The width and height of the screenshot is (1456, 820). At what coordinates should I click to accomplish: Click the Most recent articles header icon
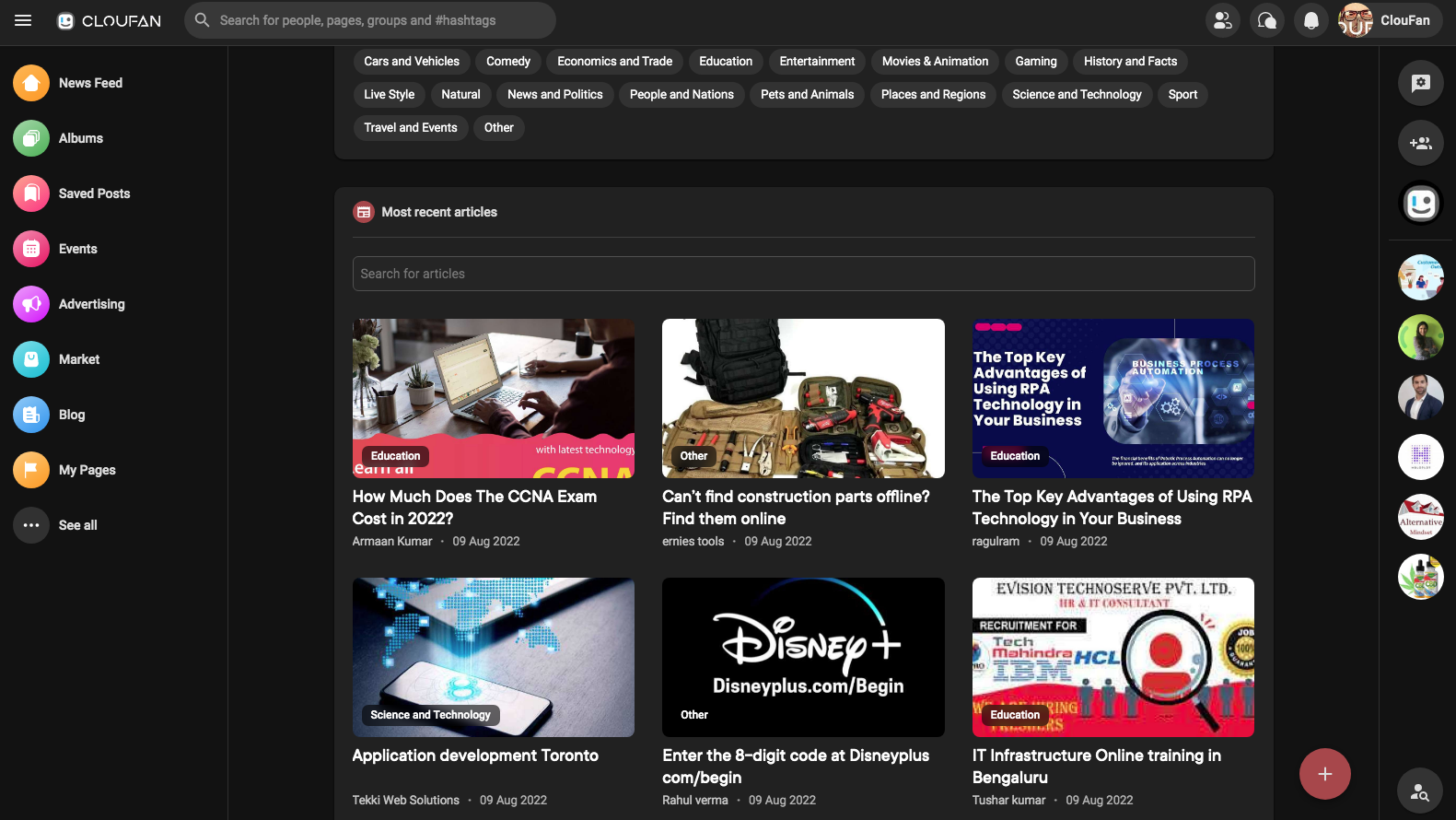(x=364, y=212)
